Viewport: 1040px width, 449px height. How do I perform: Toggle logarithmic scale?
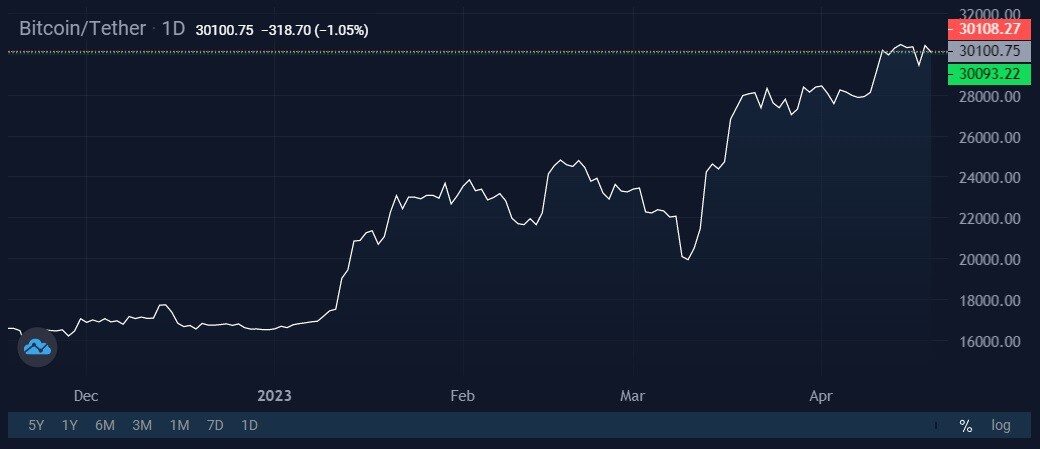tap(1001, 425)
